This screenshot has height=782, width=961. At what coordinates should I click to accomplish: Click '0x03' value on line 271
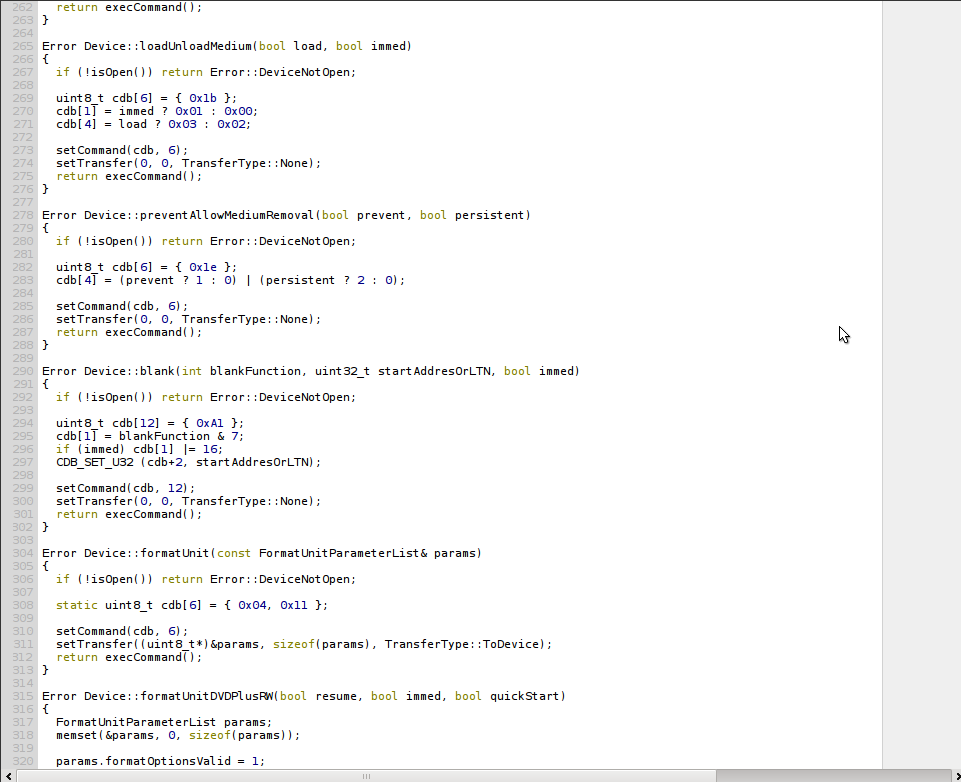(182, 124)
